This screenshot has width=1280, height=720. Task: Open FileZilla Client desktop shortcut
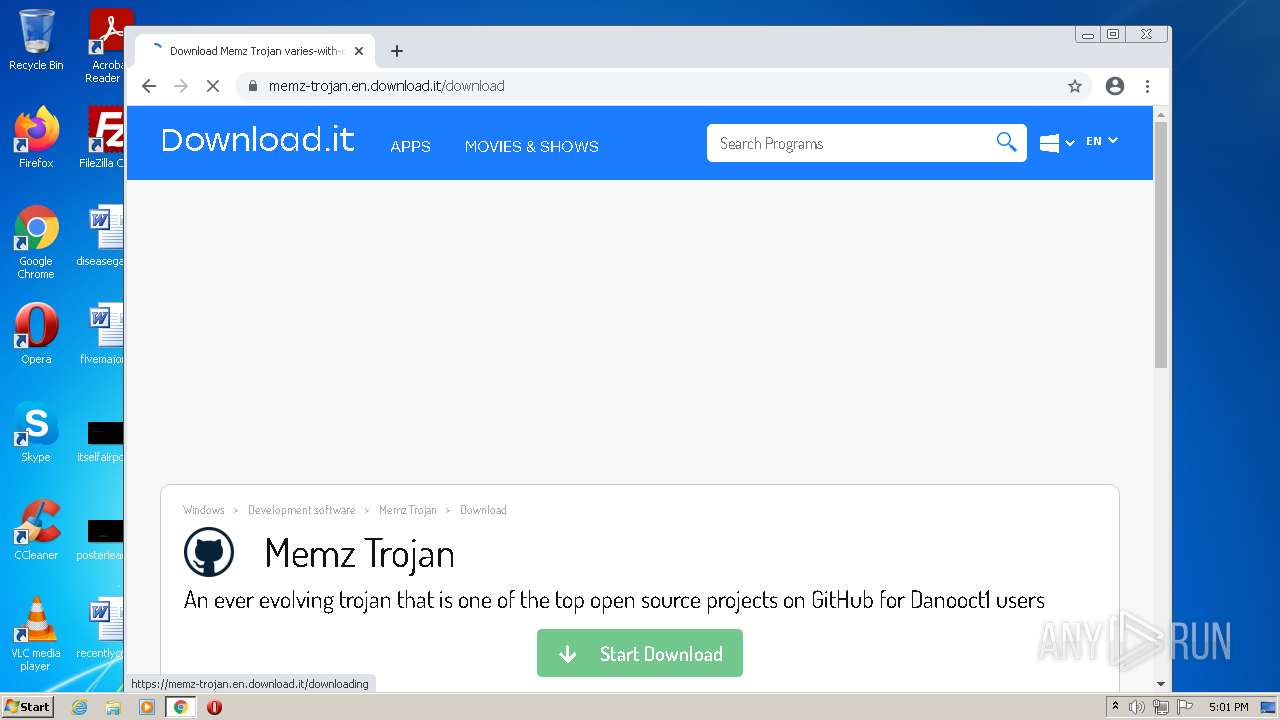click(x=103, y=137)
